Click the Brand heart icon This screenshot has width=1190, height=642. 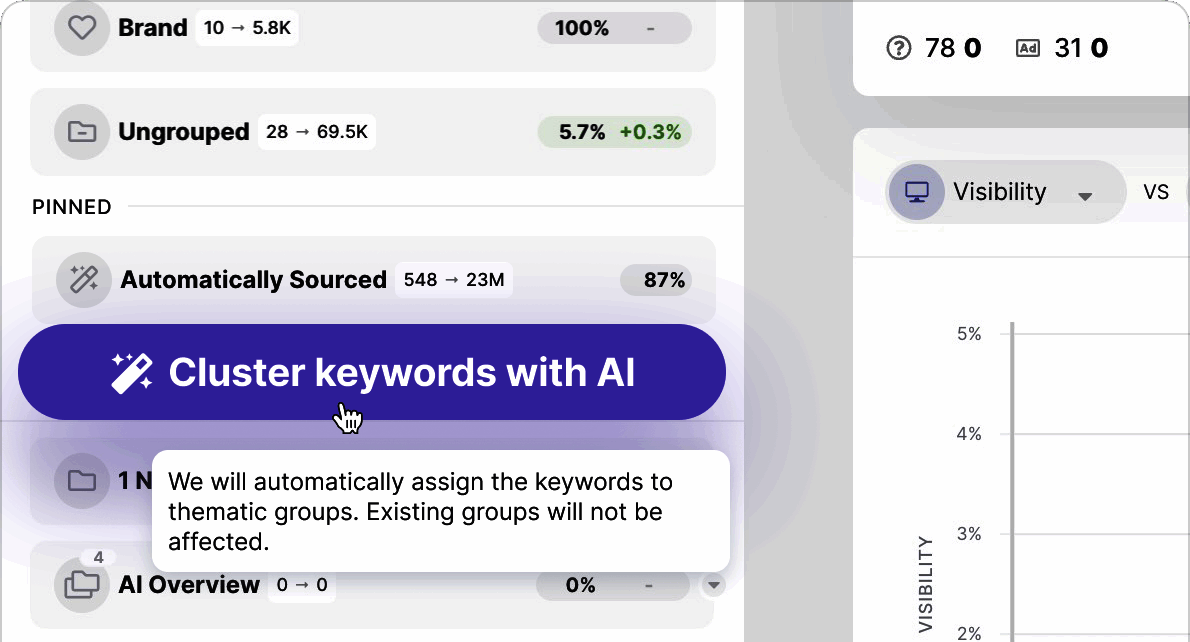81,28
